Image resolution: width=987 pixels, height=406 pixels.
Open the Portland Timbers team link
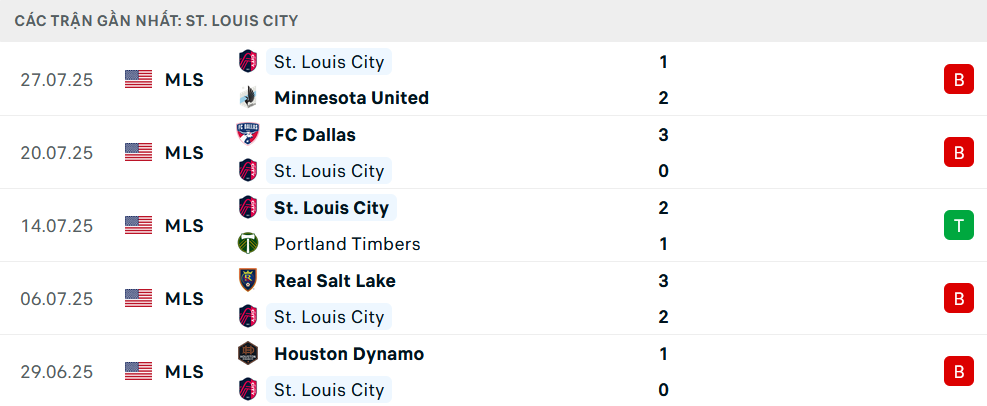coord(347,244)
